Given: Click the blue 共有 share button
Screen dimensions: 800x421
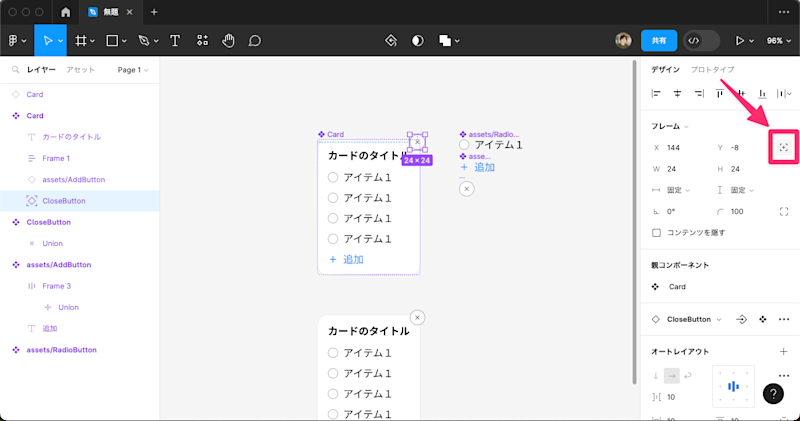Looking at the screenshot, I should 659,41.
